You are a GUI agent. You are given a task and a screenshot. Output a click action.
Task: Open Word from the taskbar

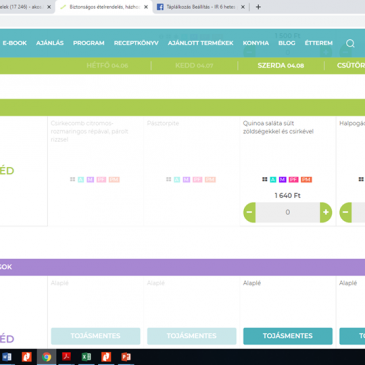coord(7,357)
